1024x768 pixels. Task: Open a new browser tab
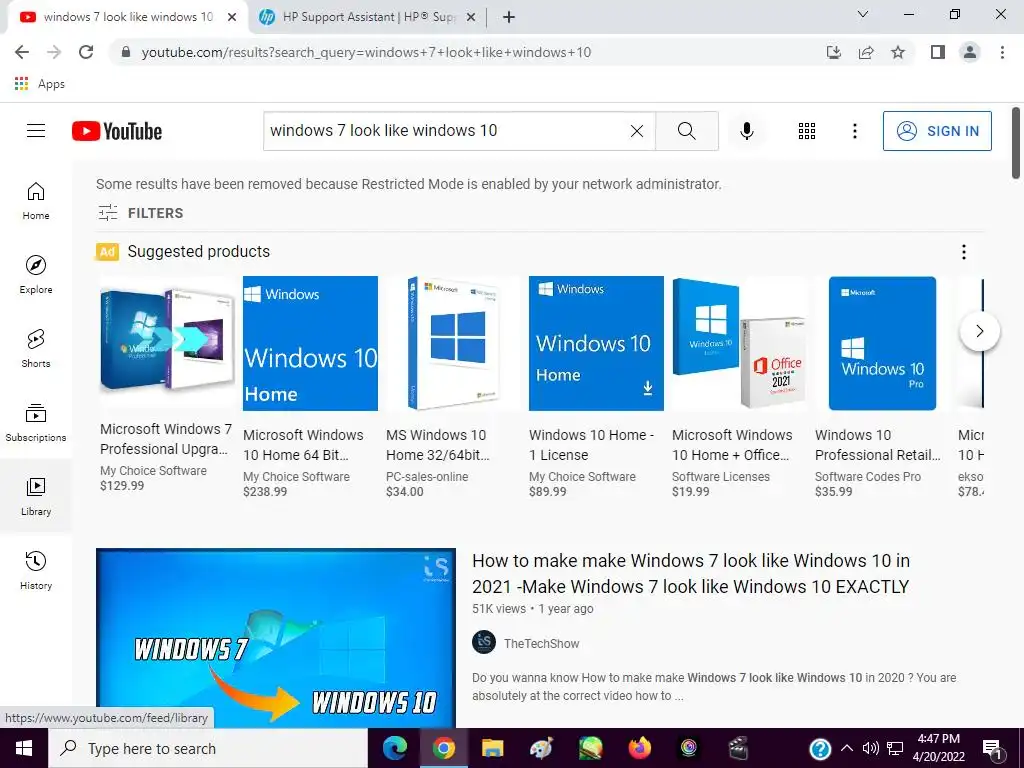(509, 17)
